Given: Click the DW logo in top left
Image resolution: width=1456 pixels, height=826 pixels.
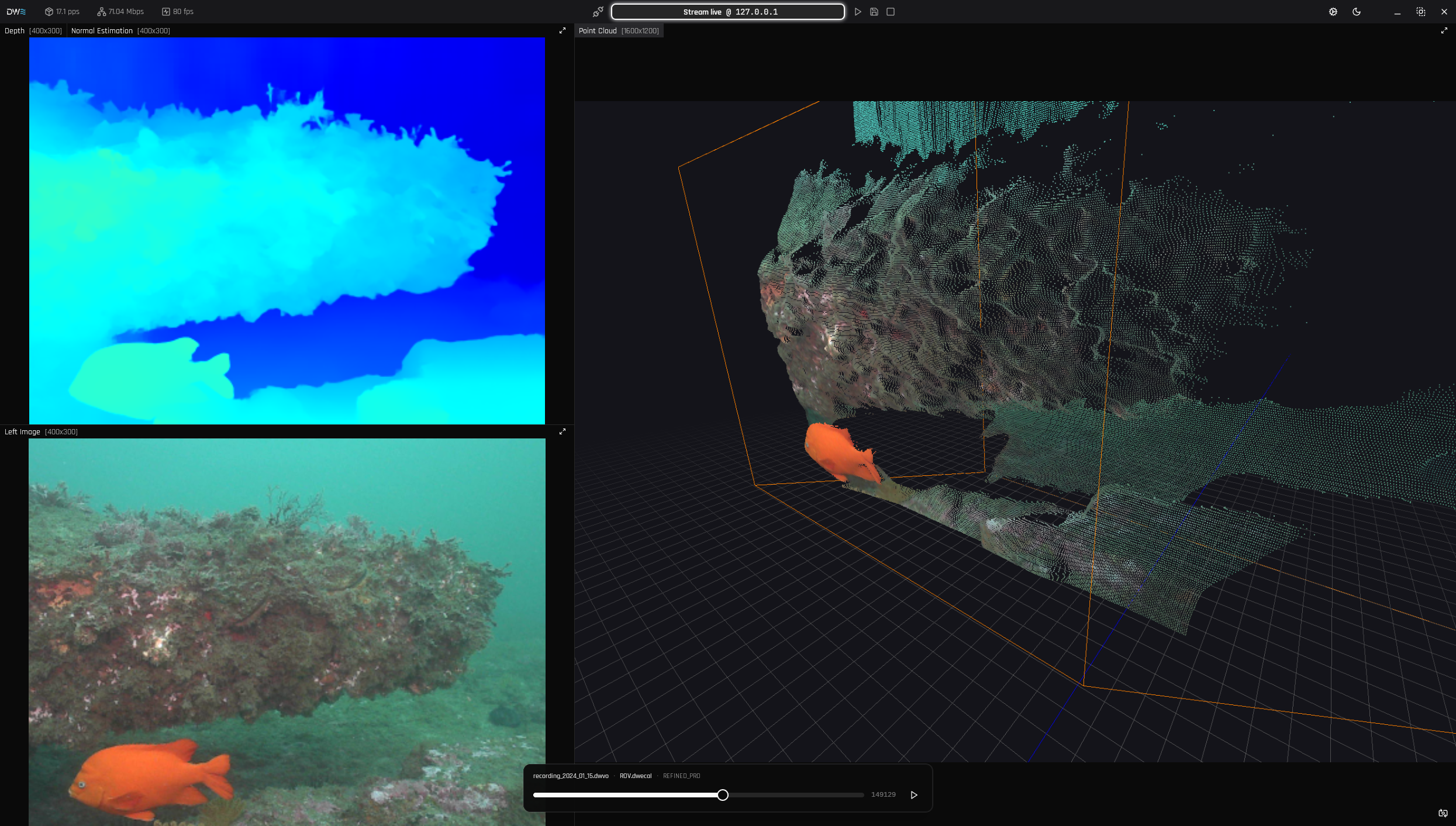Looking at the screenshot, I should pos(16,12).
